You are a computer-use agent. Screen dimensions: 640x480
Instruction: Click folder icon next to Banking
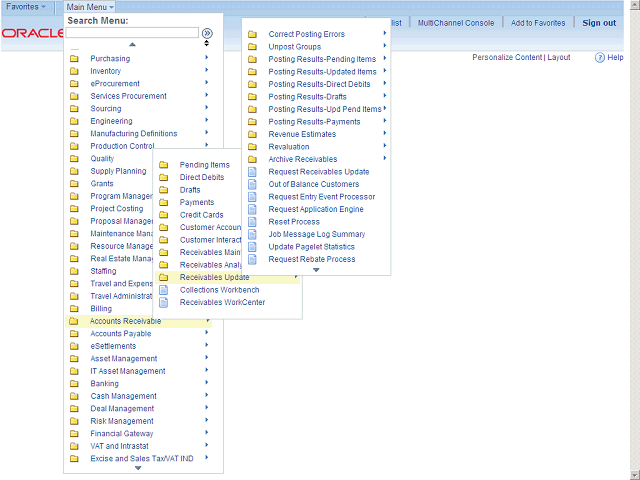(74, 384)
